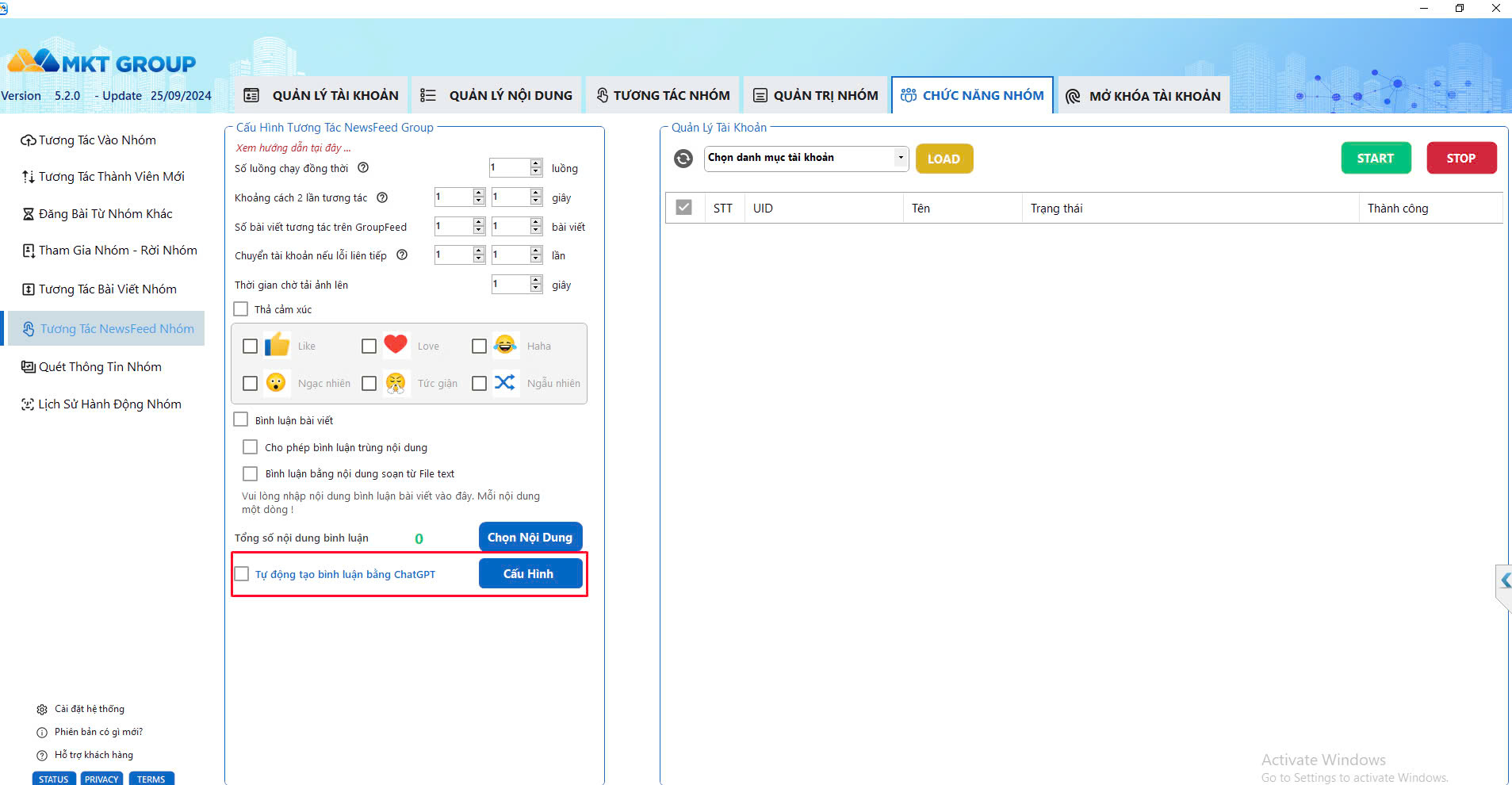Click first stepper of Số bài viết tương tác
This screenshot has height=785, width=1512.
click(x=479, y=226)
